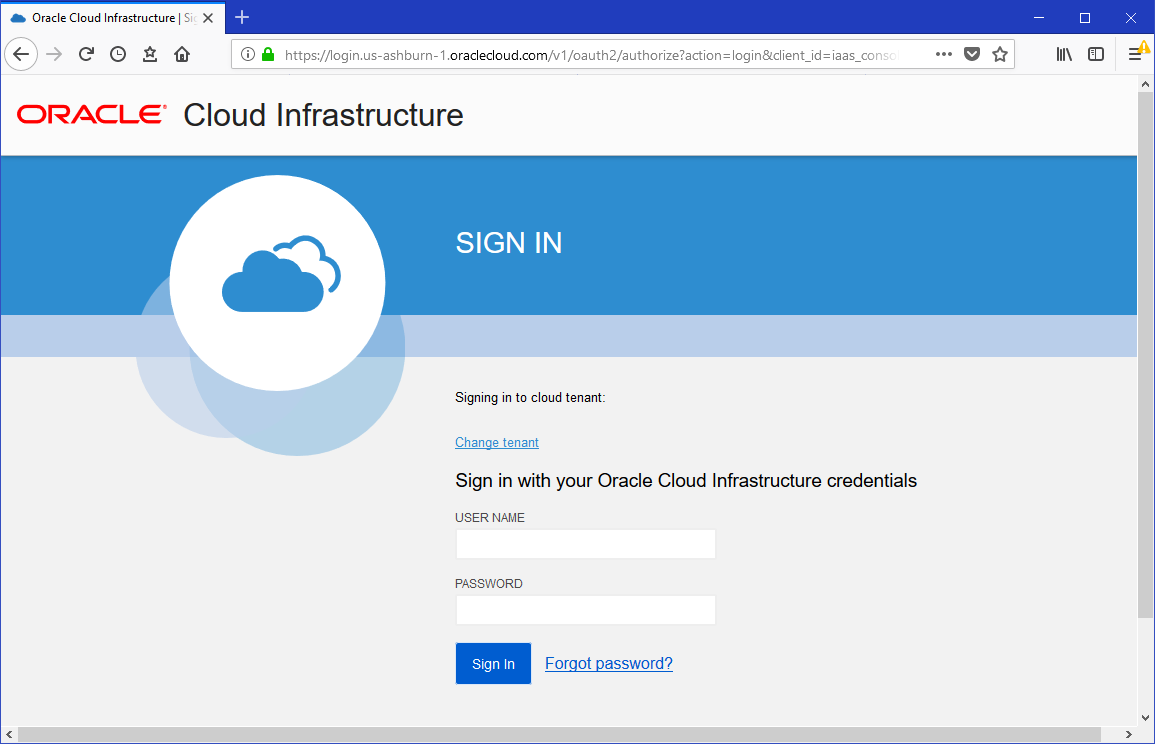Select the Oracle Cloud Infrastructure tab
1155x744 pixels.
click(x=105, y=18)
